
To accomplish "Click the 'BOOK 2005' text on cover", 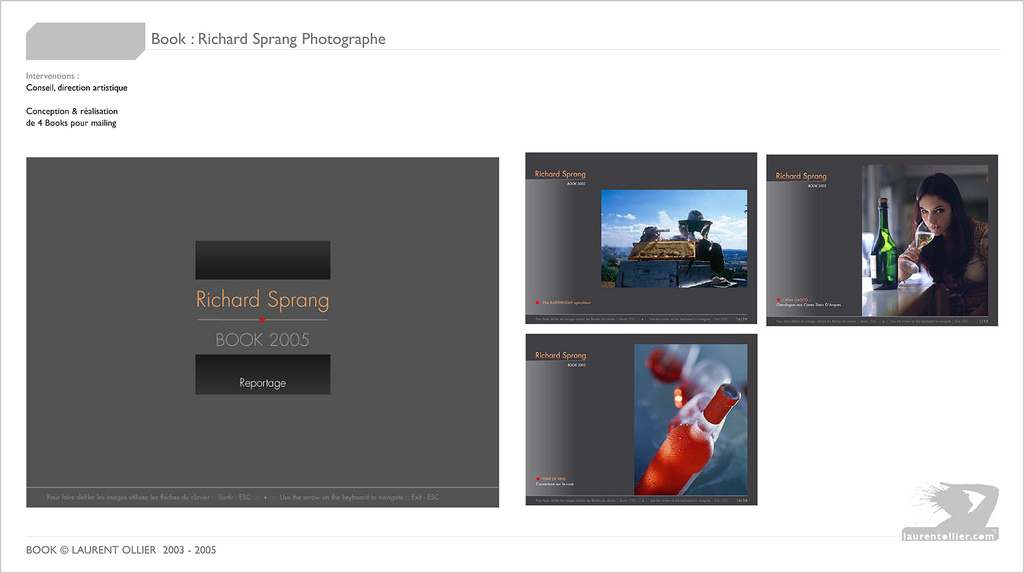I will click(x=263, y=340).
